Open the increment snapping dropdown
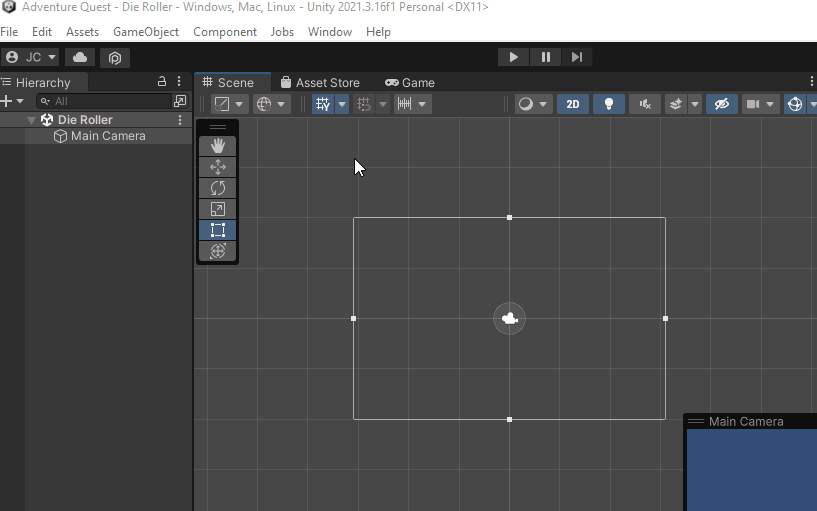 [412, 104]
